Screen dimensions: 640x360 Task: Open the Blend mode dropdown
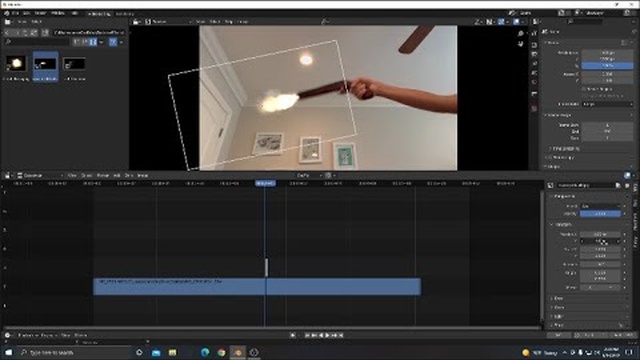(600, 206)
